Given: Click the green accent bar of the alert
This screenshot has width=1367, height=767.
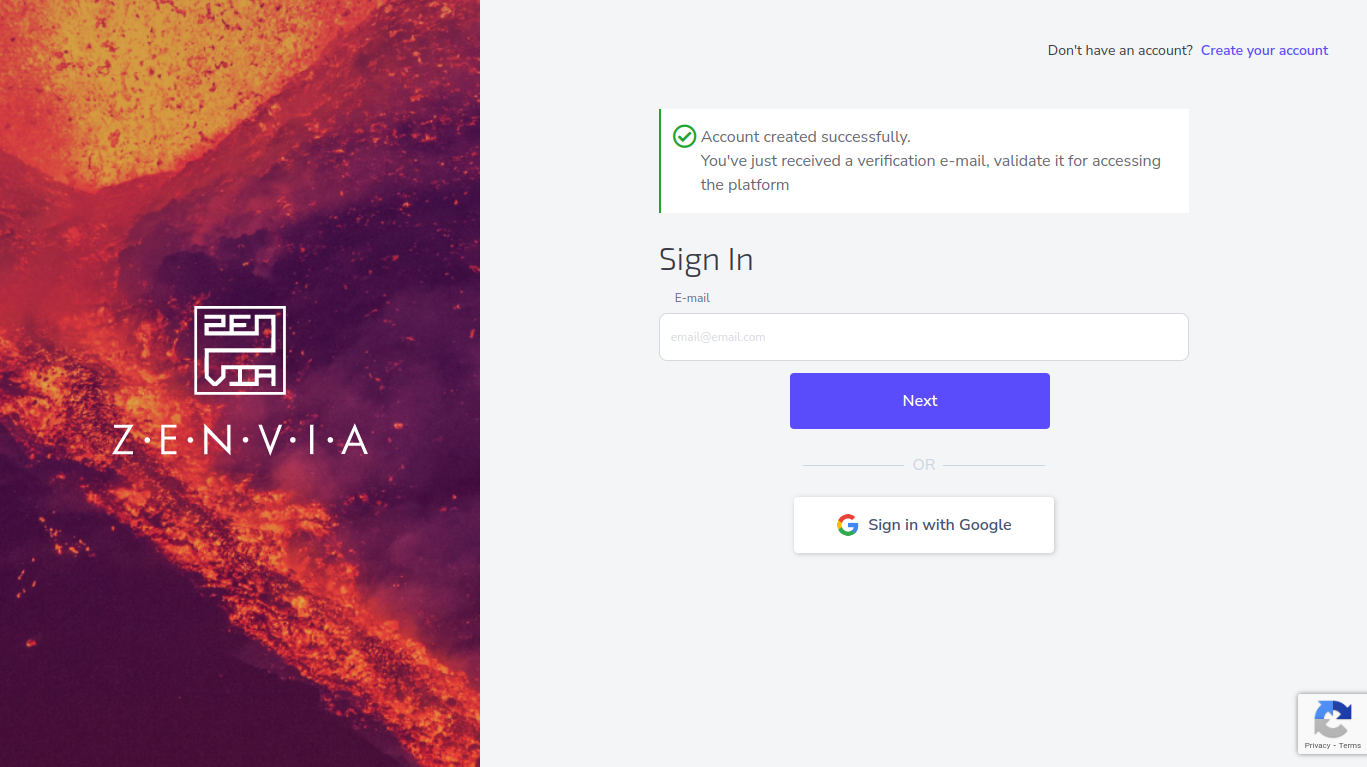Looking at the screenshot, I should pos(660,161).
